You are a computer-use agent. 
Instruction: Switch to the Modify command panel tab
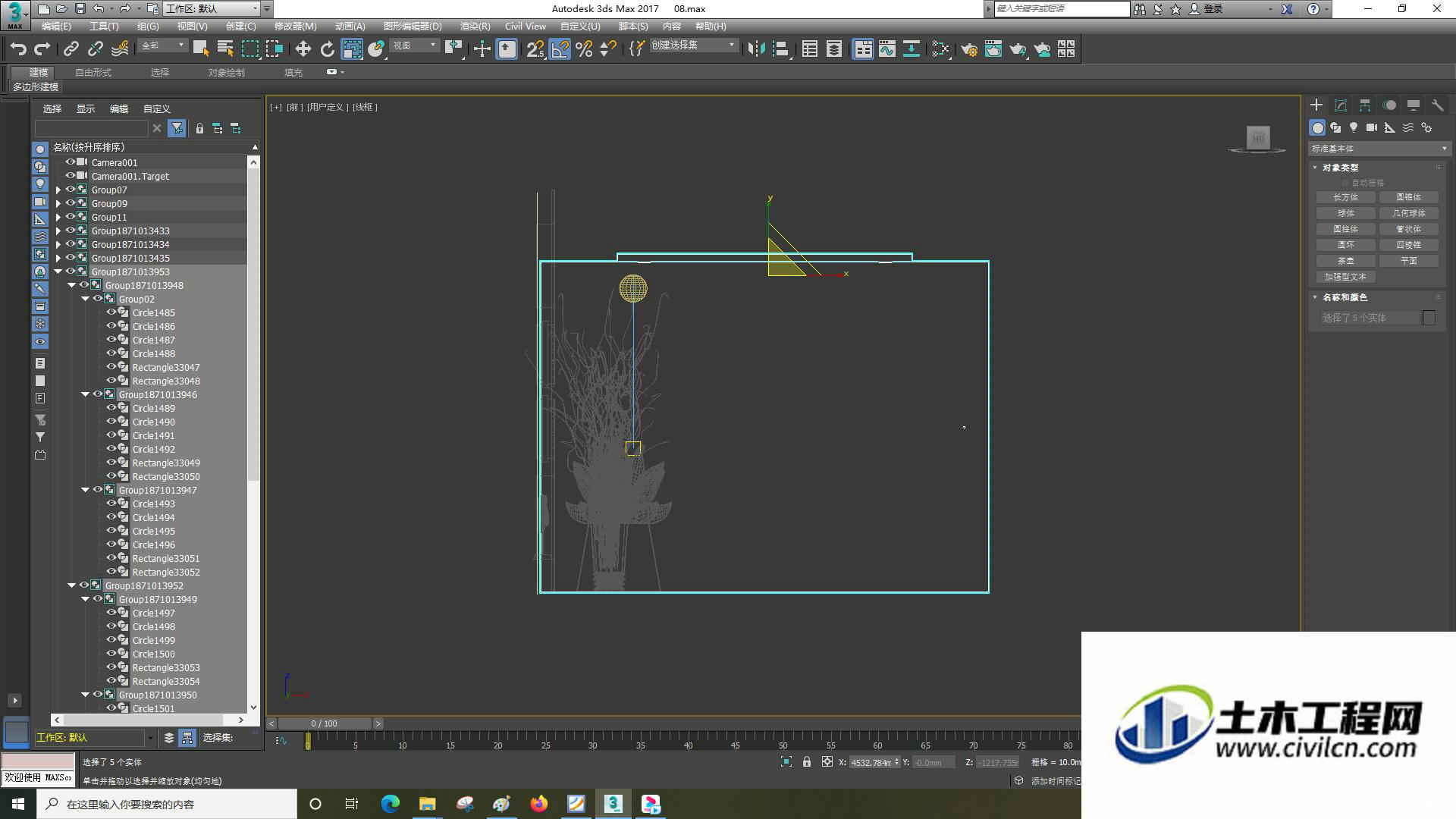pyautogui.click(x=1341, y=105)
